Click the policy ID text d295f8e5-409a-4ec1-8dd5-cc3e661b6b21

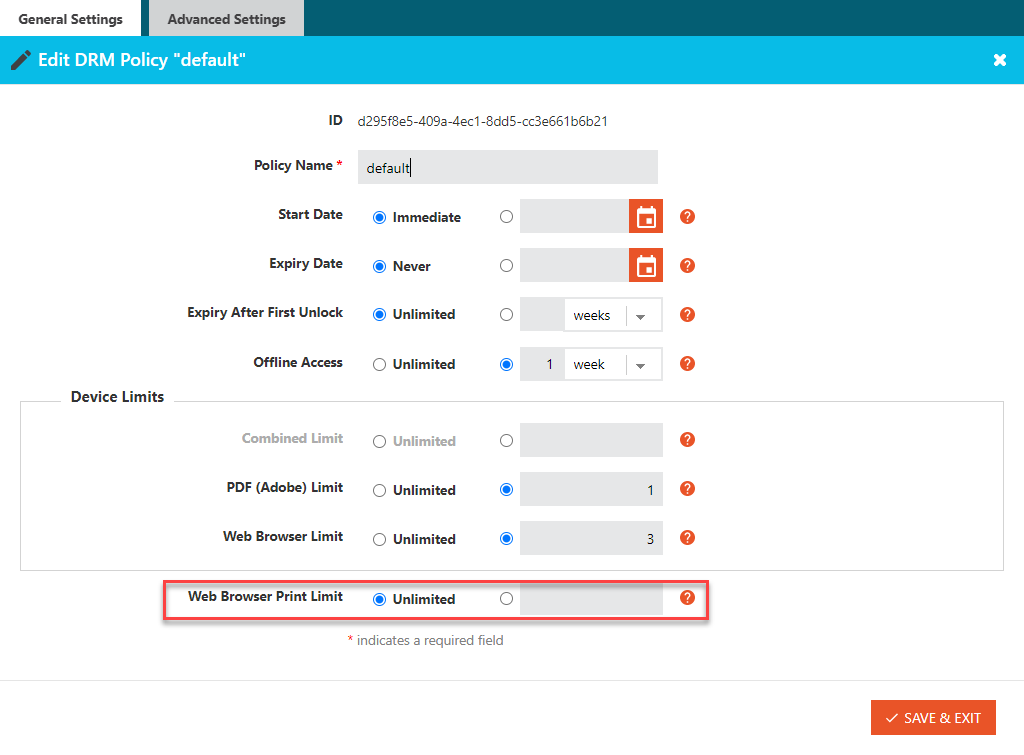[483, 121]
